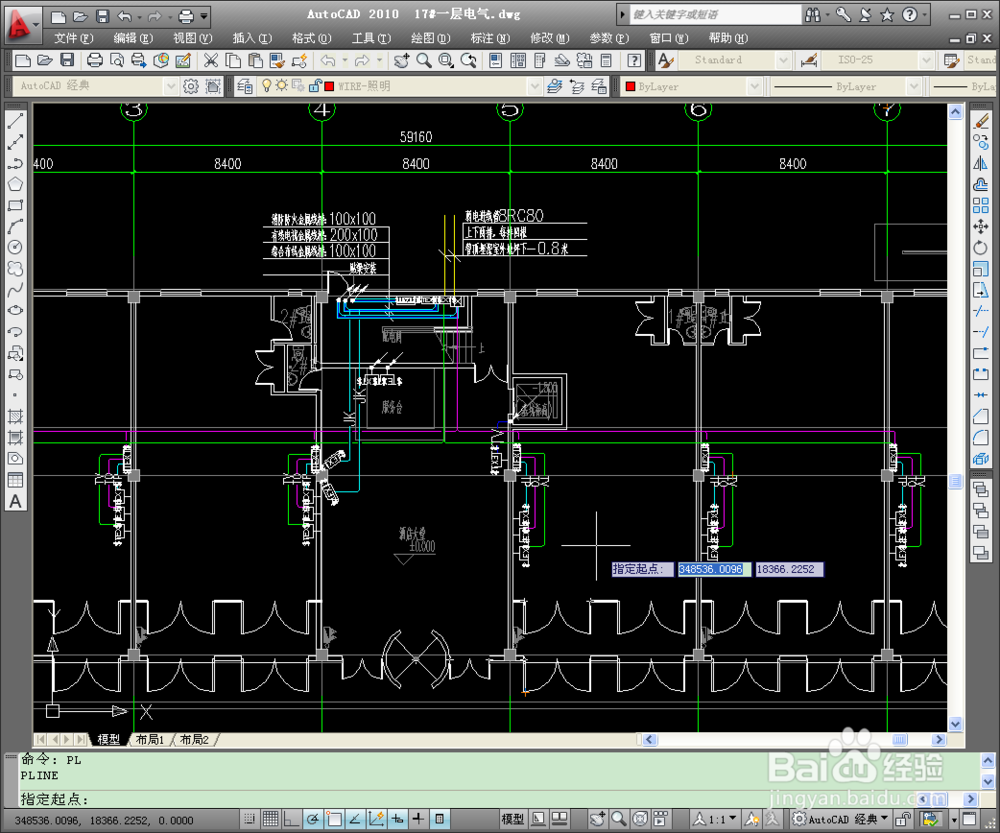This screenshot has height=833, width=1000.
Task: Select the Line tool in draw toolbar
Action: point(15,121)
